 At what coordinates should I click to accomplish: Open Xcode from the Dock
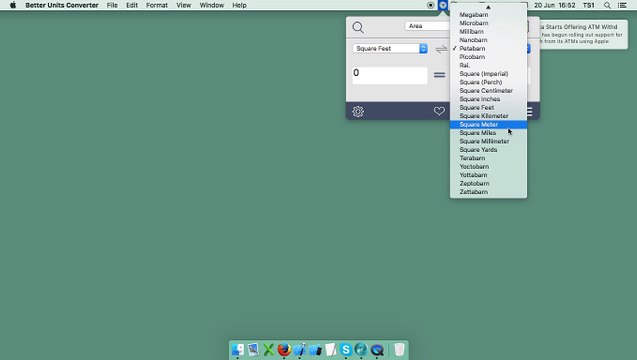pyautogui.click(x=299, y=349)
